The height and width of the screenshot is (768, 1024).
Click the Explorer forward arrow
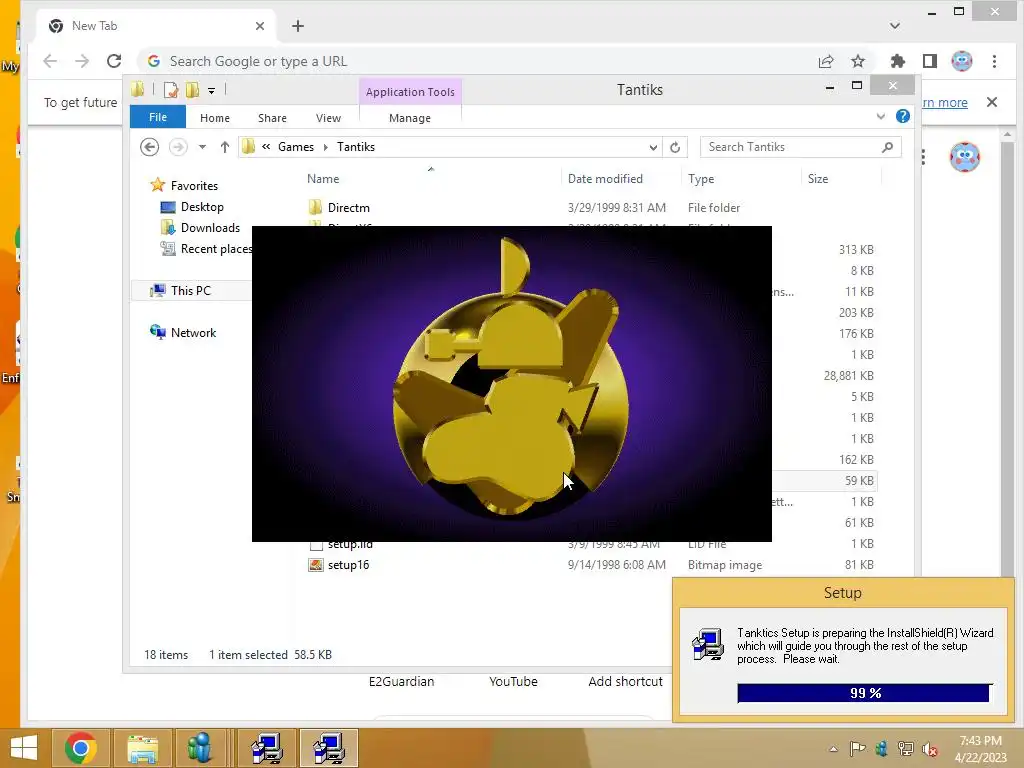click(178, 147)
